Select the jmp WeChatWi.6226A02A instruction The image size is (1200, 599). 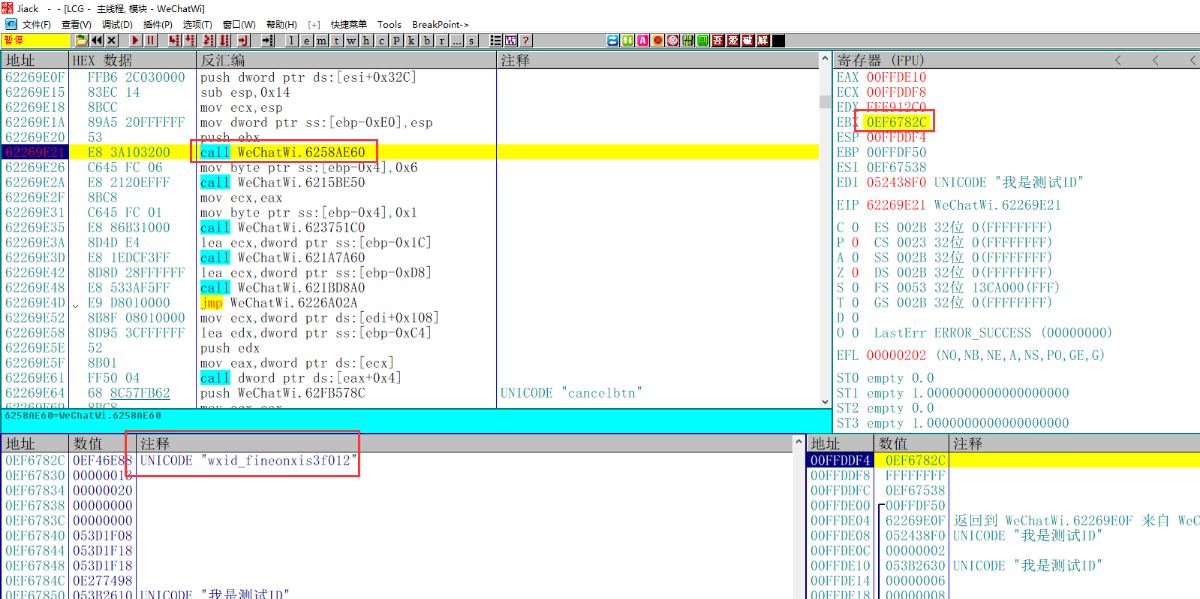click(279, 302)
